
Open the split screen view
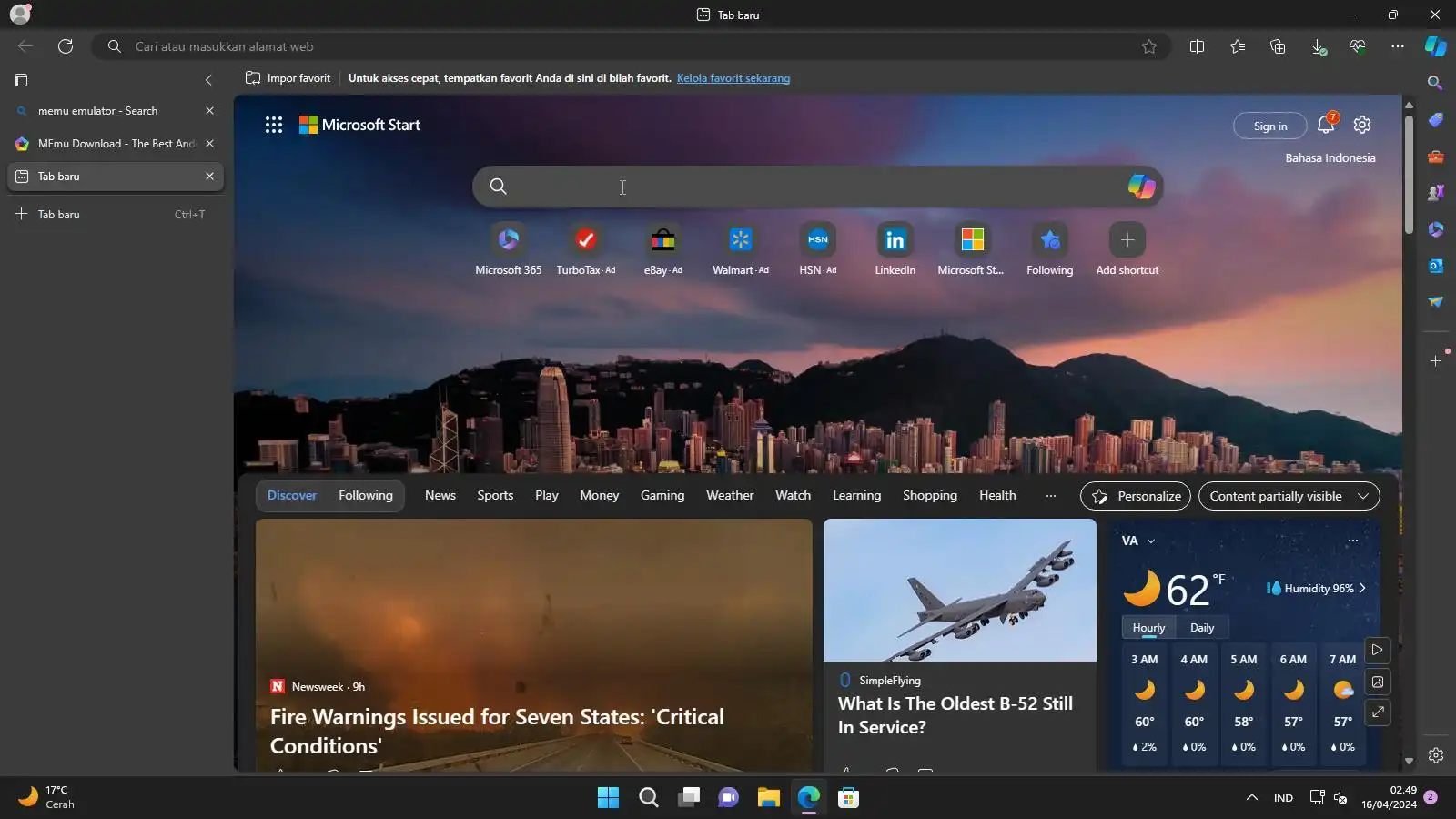click(x=1198, y=46)
